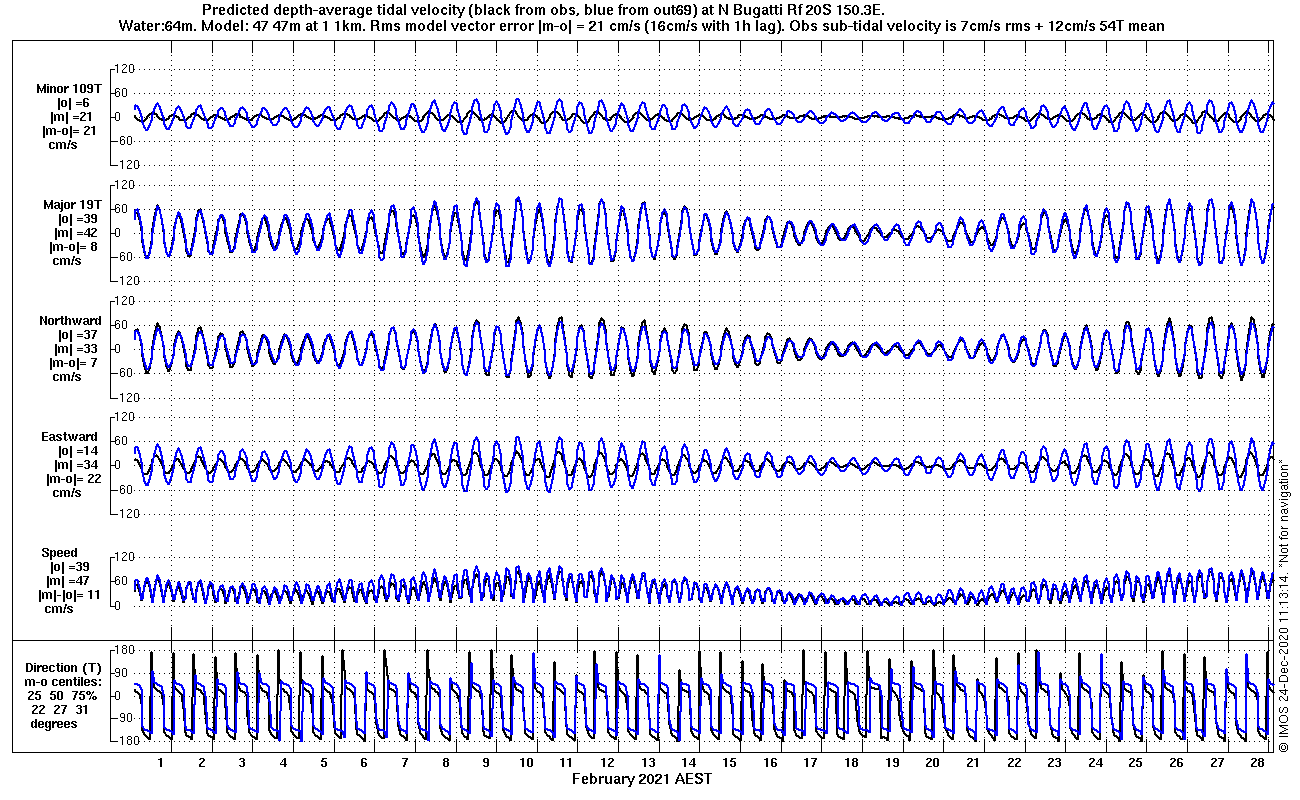Image resolution: width=1300 pixels, height=800 pixels.
Task: Click the '25 50 75%' centile header
Action: (61, 696)
